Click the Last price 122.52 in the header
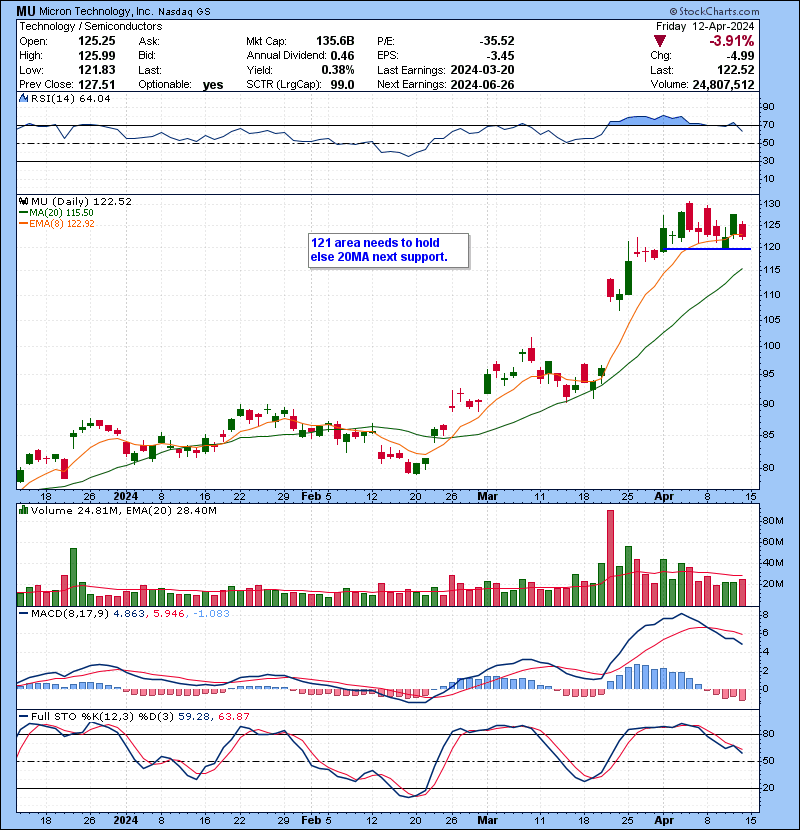 [736, 70]
